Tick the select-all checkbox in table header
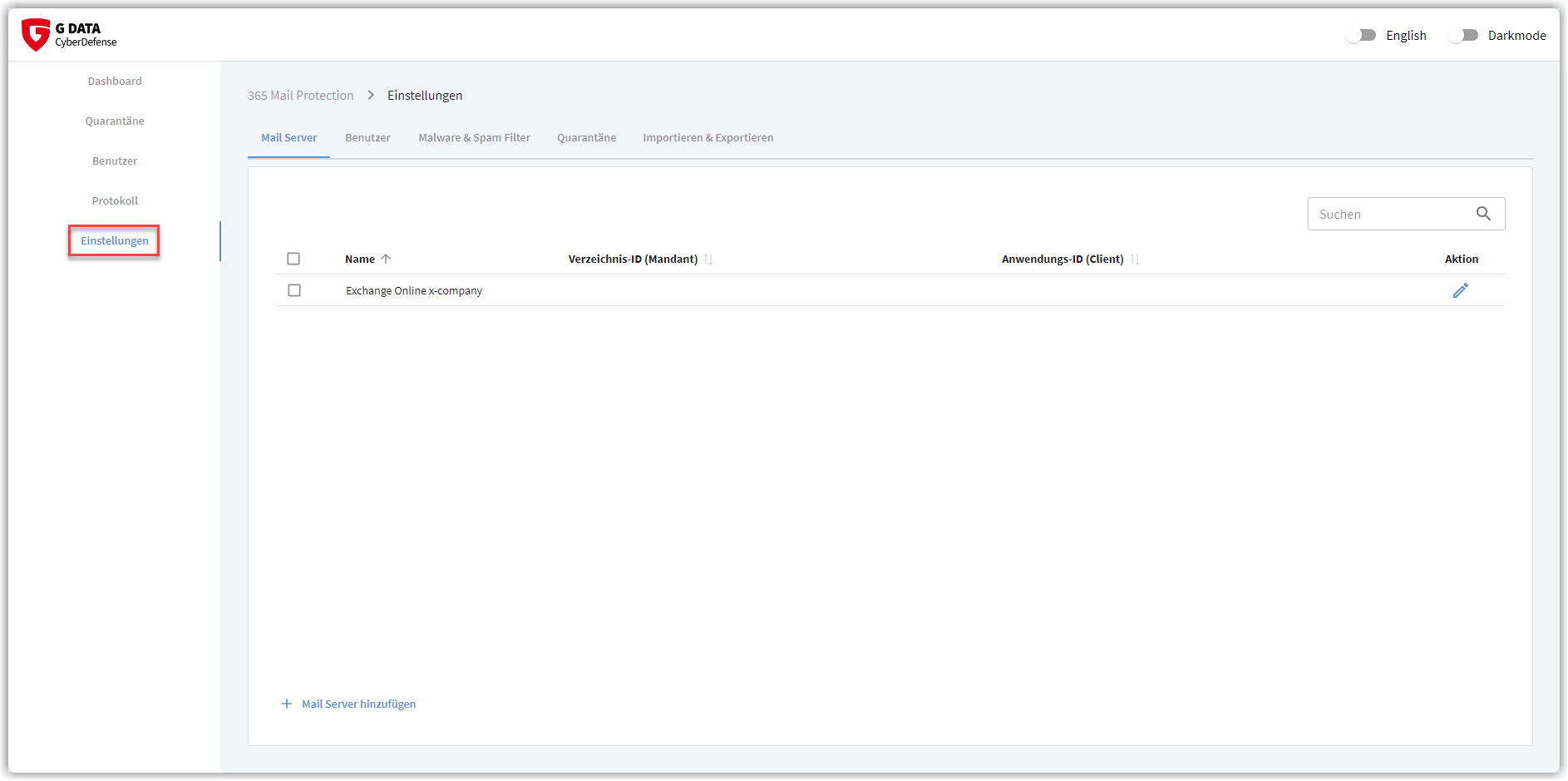Viewport: 1568px width, 781px height. point(293,259)
